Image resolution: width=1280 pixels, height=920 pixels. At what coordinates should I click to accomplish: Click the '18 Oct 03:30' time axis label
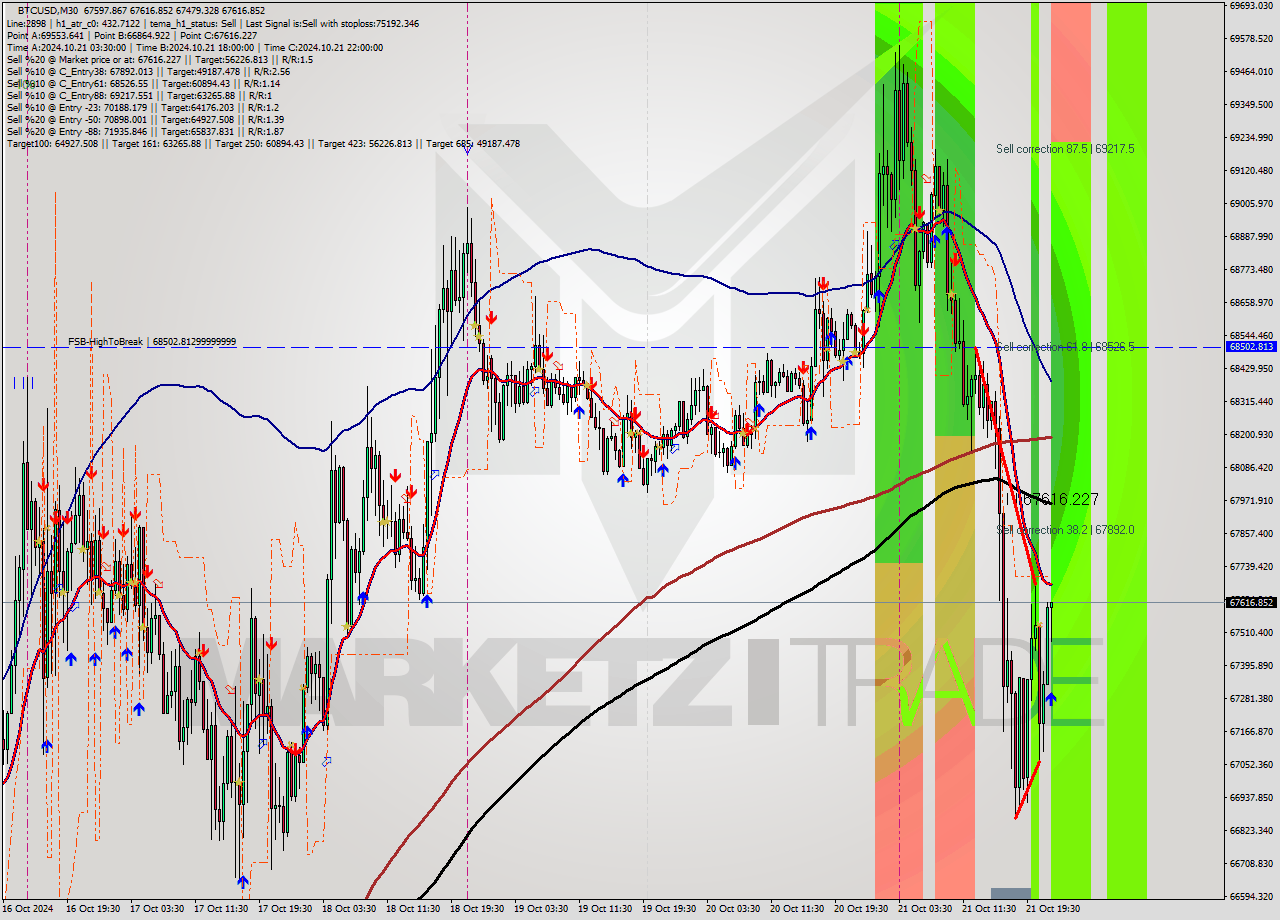click(x=349, y=909)
